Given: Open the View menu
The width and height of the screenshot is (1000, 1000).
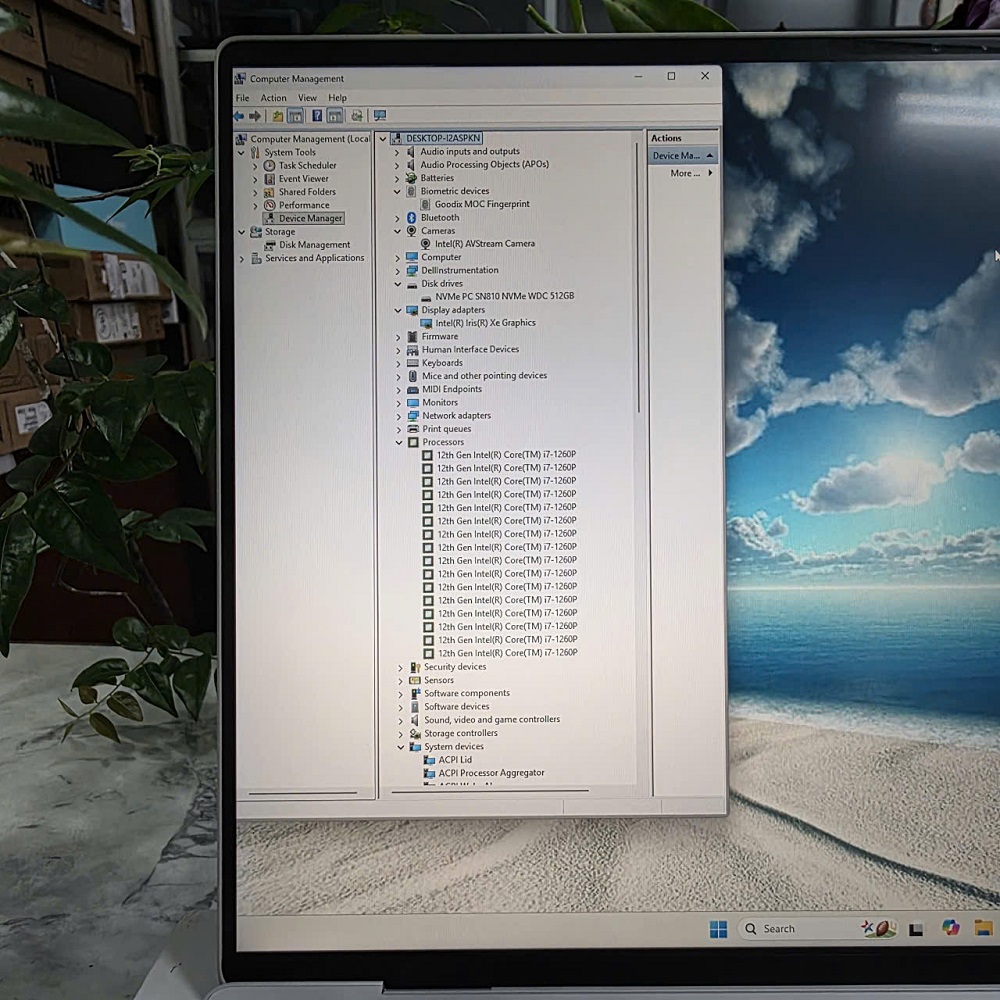Looking at the screenshot, I should [307, 98].
